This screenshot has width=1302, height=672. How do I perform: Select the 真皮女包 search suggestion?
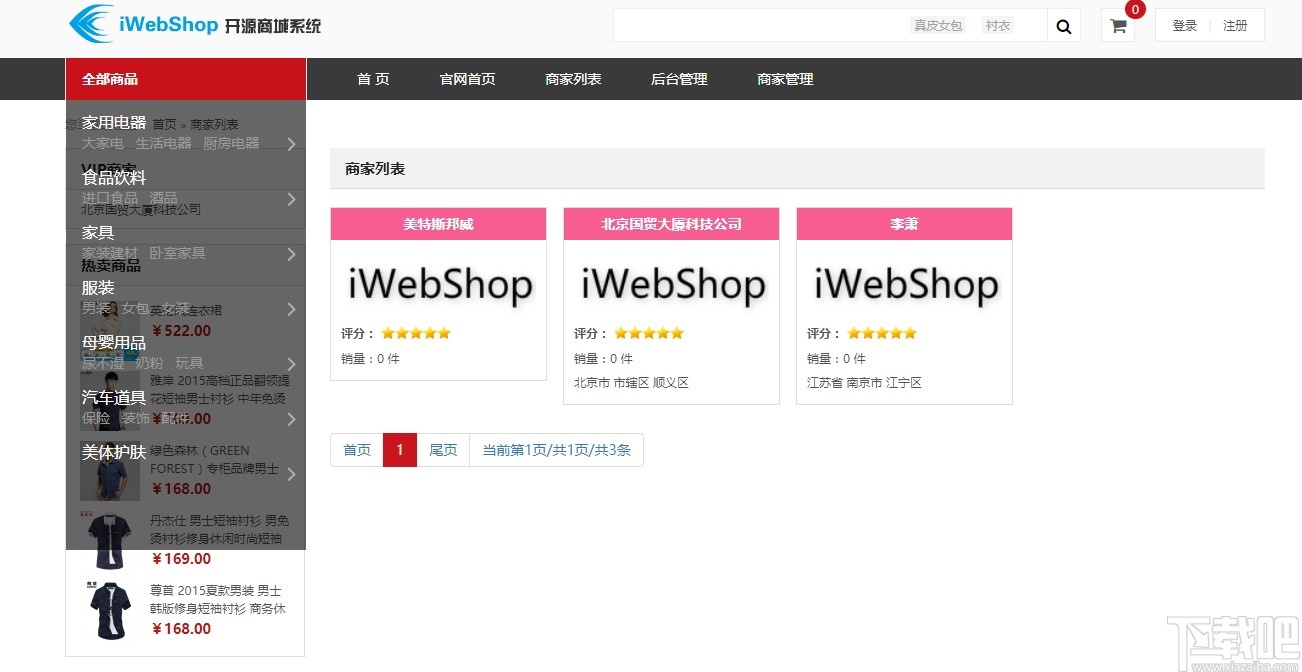(x=938, y=25)
